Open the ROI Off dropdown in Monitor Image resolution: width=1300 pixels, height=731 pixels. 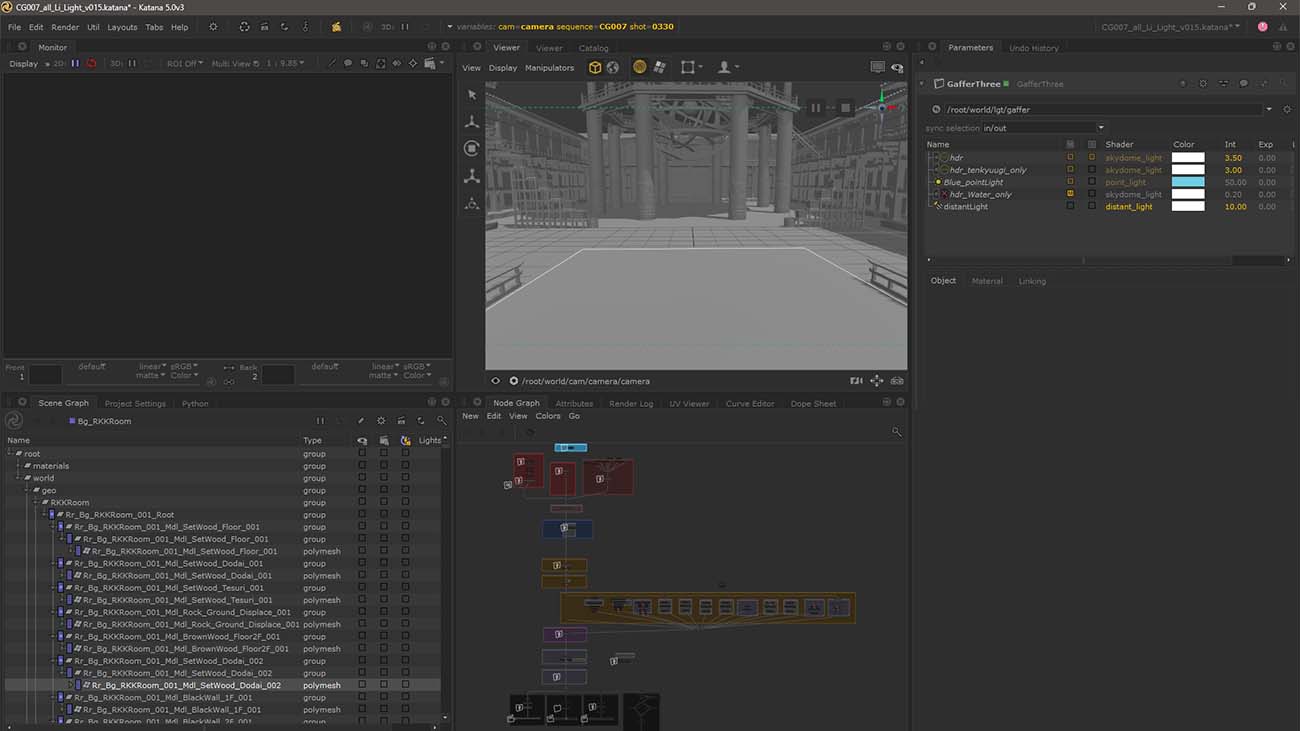coord(185,64)
